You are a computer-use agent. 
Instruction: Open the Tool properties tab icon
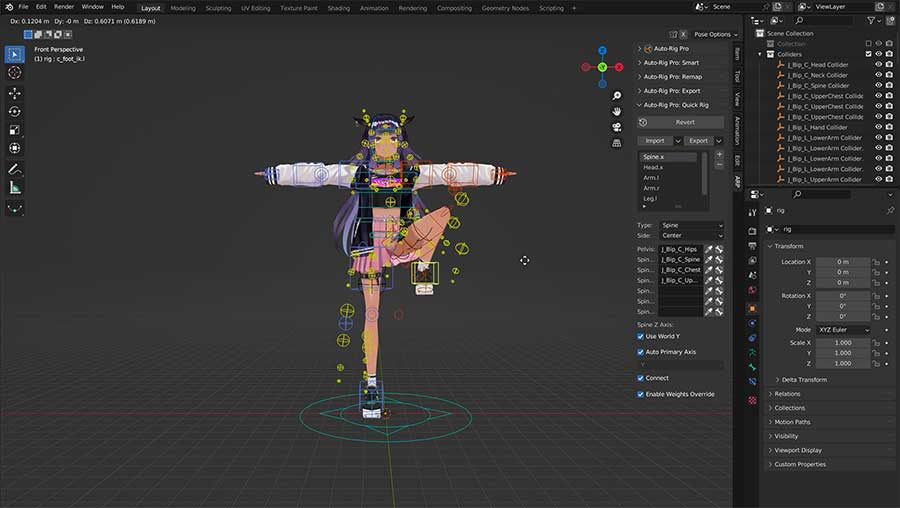tap(752, 212)
